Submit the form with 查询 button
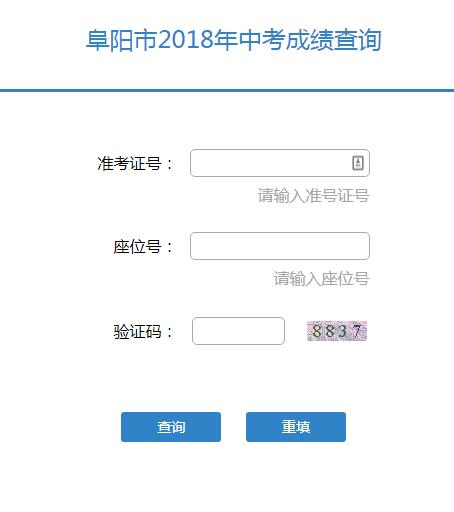Image resolution: width=454 pixels, height=512 pixels. pos(171,427)
